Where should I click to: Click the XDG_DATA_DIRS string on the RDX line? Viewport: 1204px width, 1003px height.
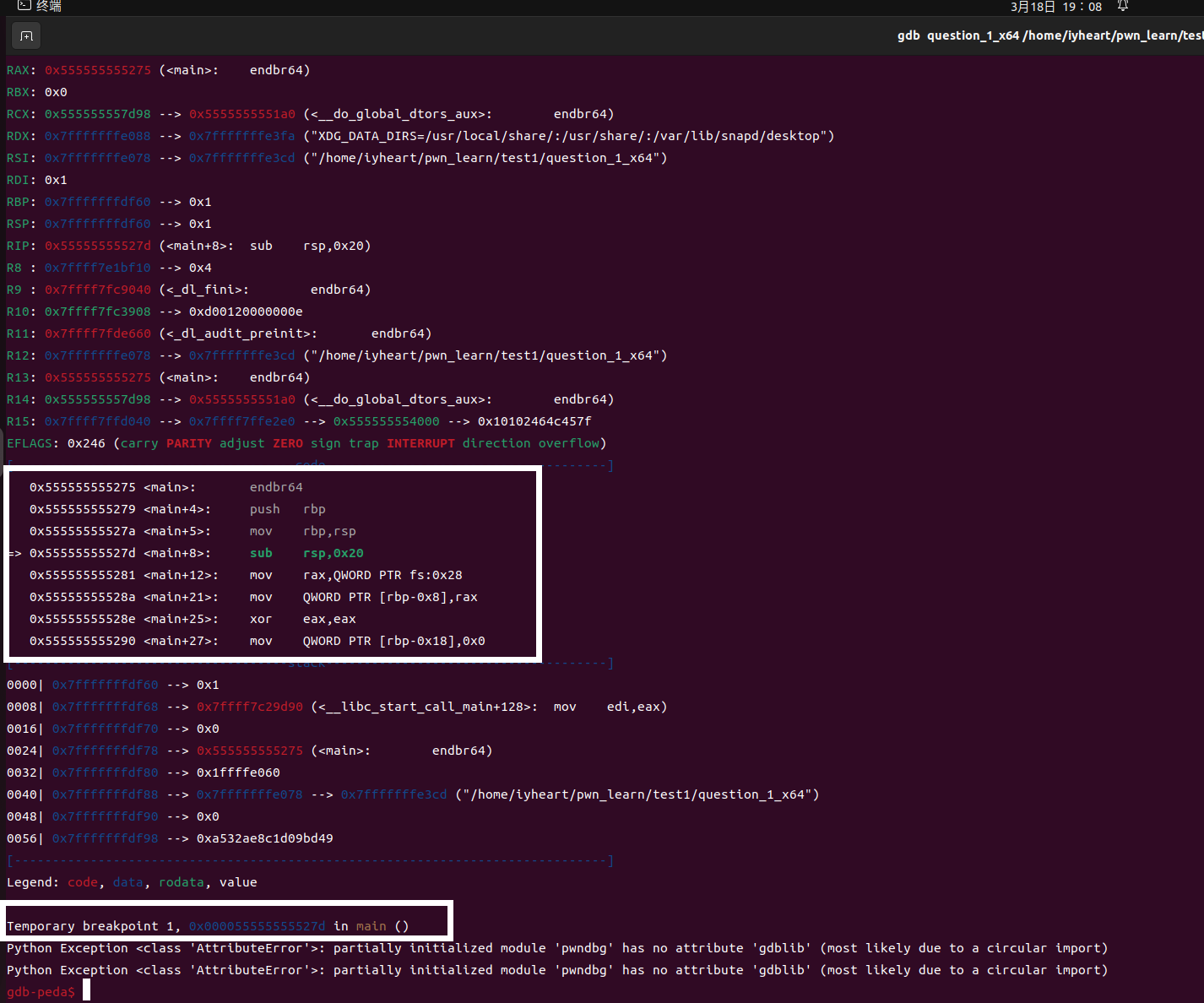[x=569, y=136]
